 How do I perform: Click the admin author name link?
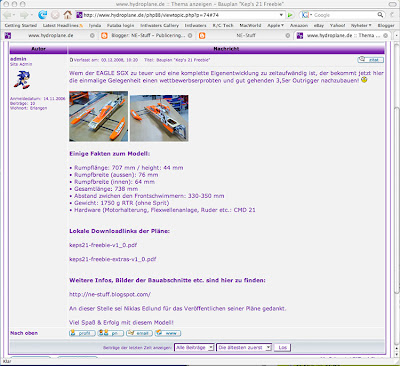(x=18, y=59)
